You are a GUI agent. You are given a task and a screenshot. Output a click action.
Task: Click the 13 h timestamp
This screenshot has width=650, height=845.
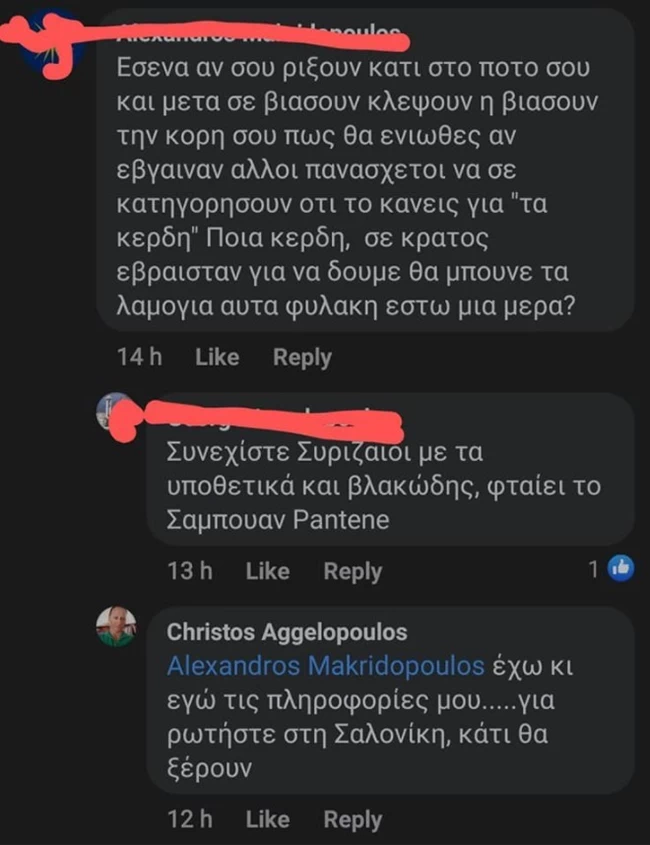pos(190,571)
